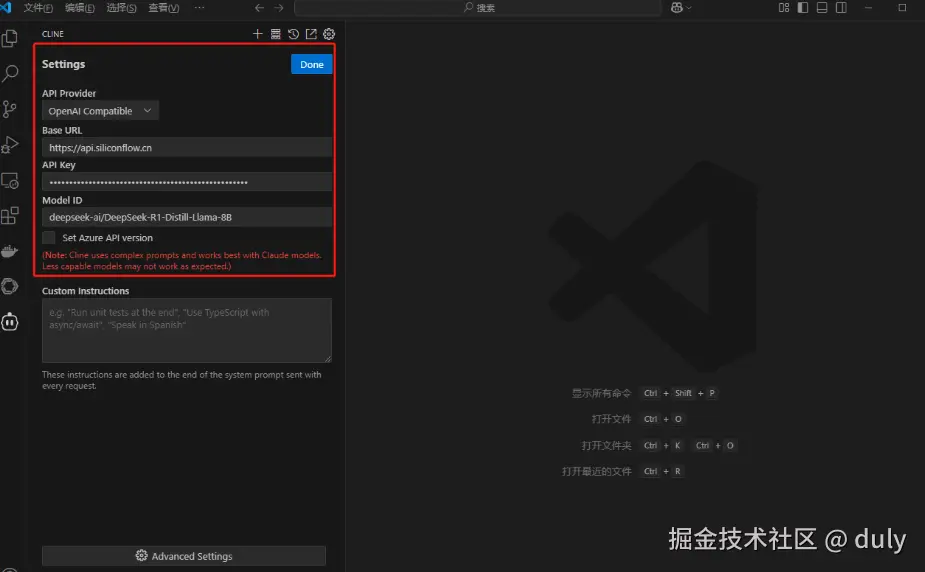This screenshot has height=572, width=925.
Task: Expand the Copilot dropdown chevron
Action: click(x=688, y=8)
